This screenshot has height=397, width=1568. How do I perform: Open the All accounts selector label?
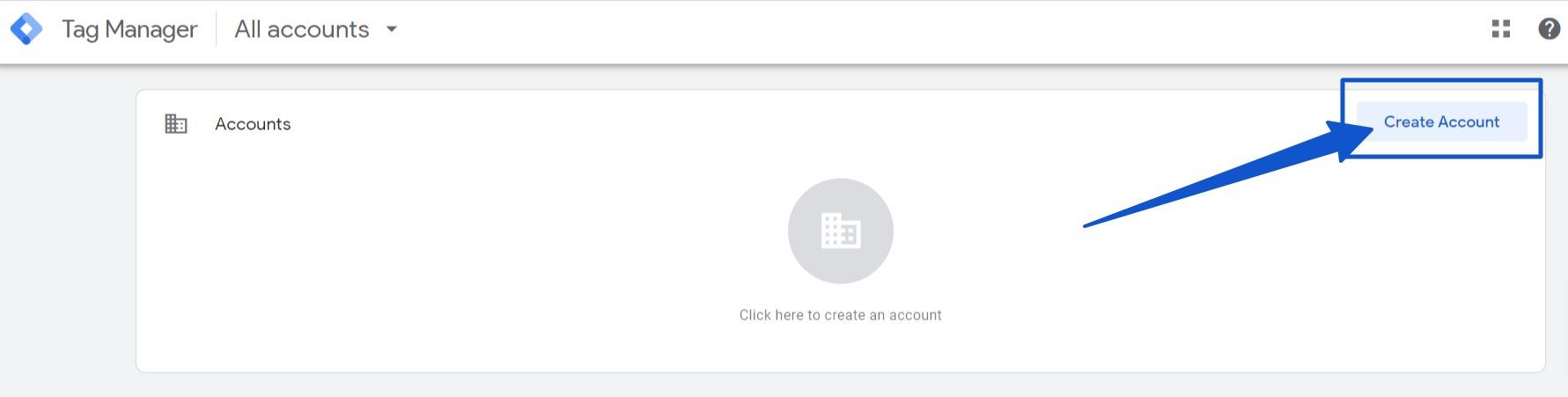(x=302, y=29)
